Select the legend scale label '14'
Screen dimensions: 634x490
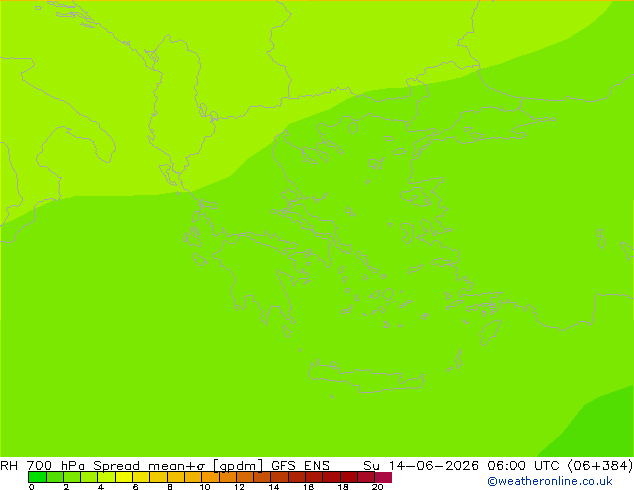[x=274, y=487]
